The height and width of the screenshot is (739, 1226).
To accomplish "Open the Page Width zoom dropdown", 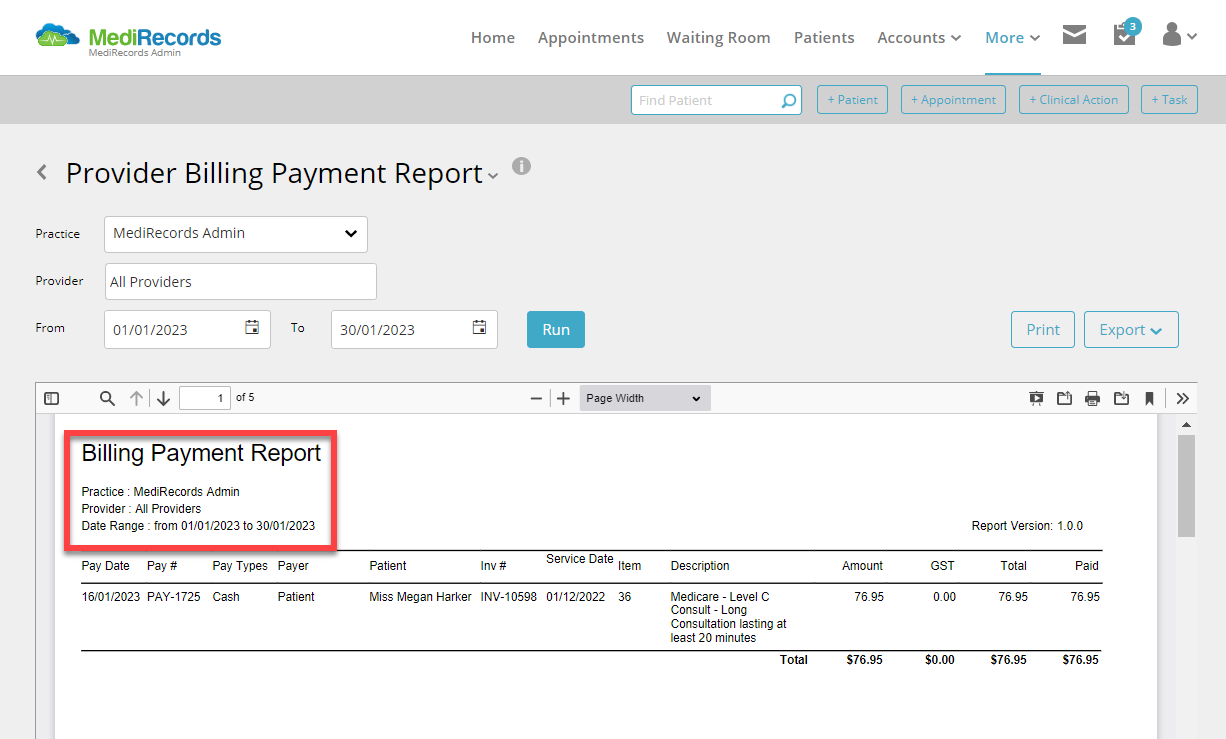I will click(x=645, y=398).
